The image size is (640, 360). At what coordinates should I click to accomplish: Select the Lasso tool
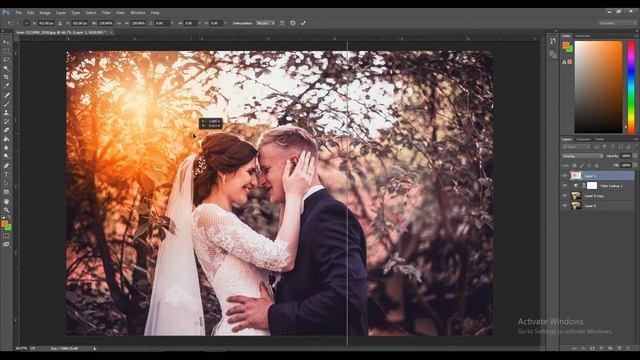point(6,60)
